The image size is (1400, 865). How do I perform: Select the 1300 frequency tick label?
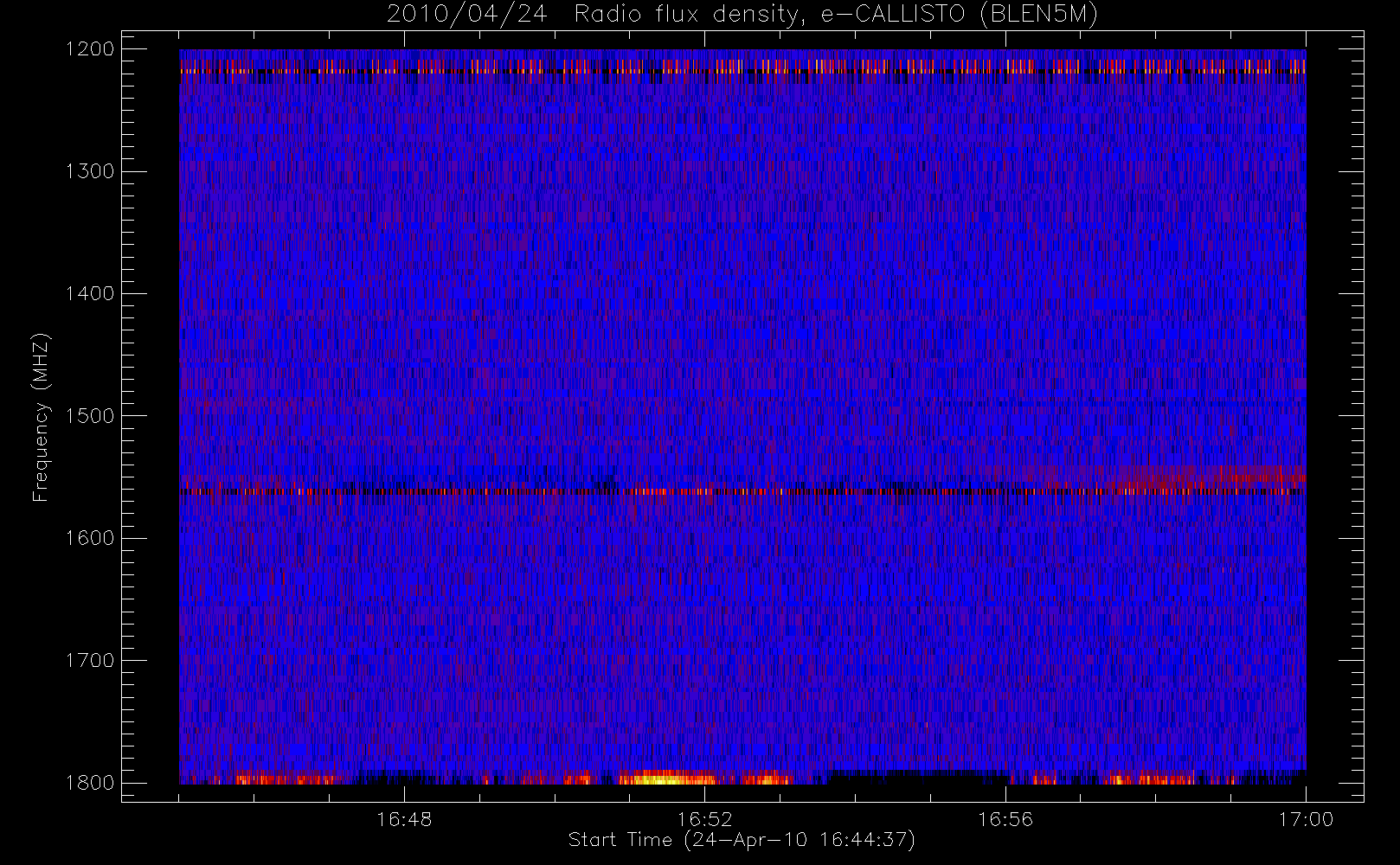pyautogui.click(x=90, y=171)
